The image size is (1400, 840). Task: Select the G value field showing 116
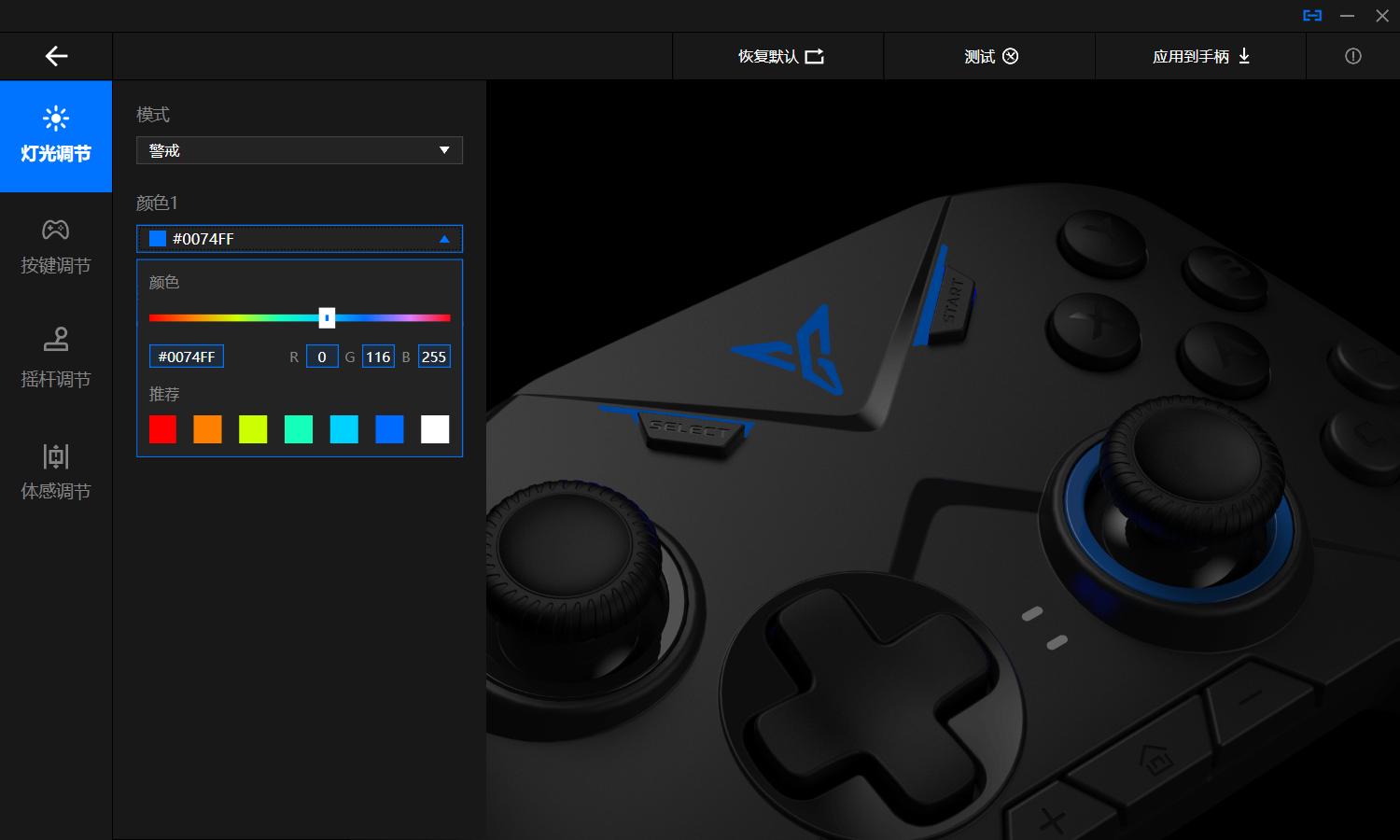click(x=378, y=357)
